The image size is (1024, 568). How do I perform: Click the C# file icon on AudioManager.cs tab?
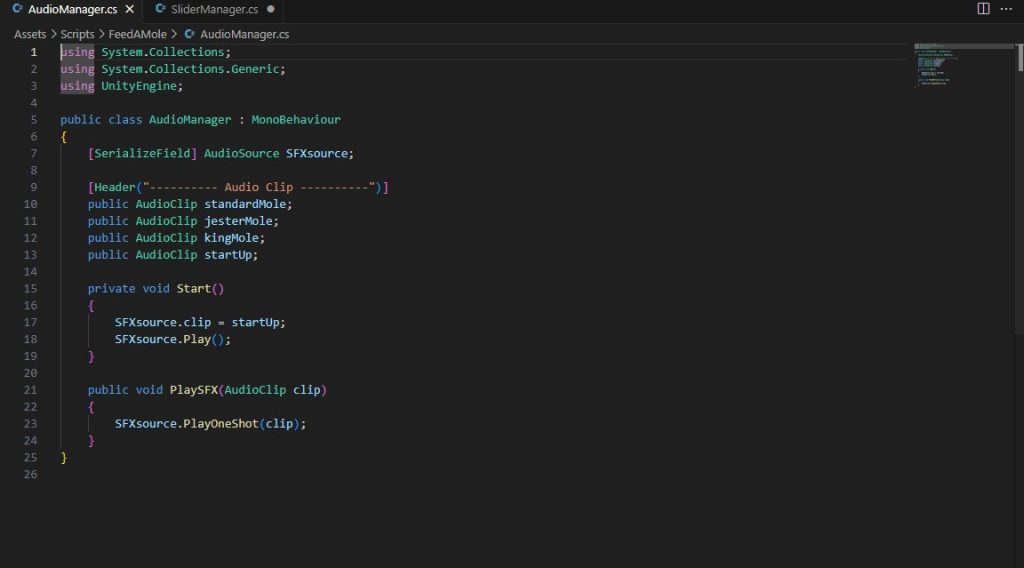(x=18, y=9)
